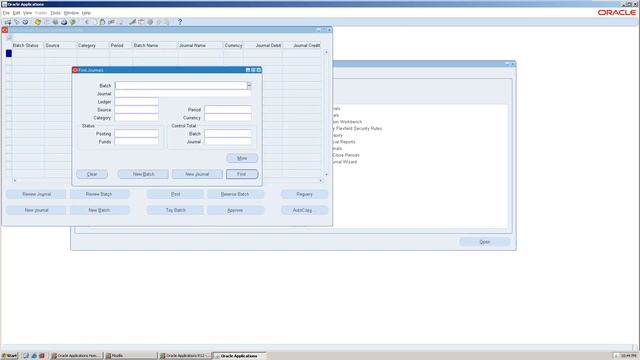Switch to Oracle Applications Home taskbar item
This screenshot has width=640, height=360.
click(x=76, y=356)
